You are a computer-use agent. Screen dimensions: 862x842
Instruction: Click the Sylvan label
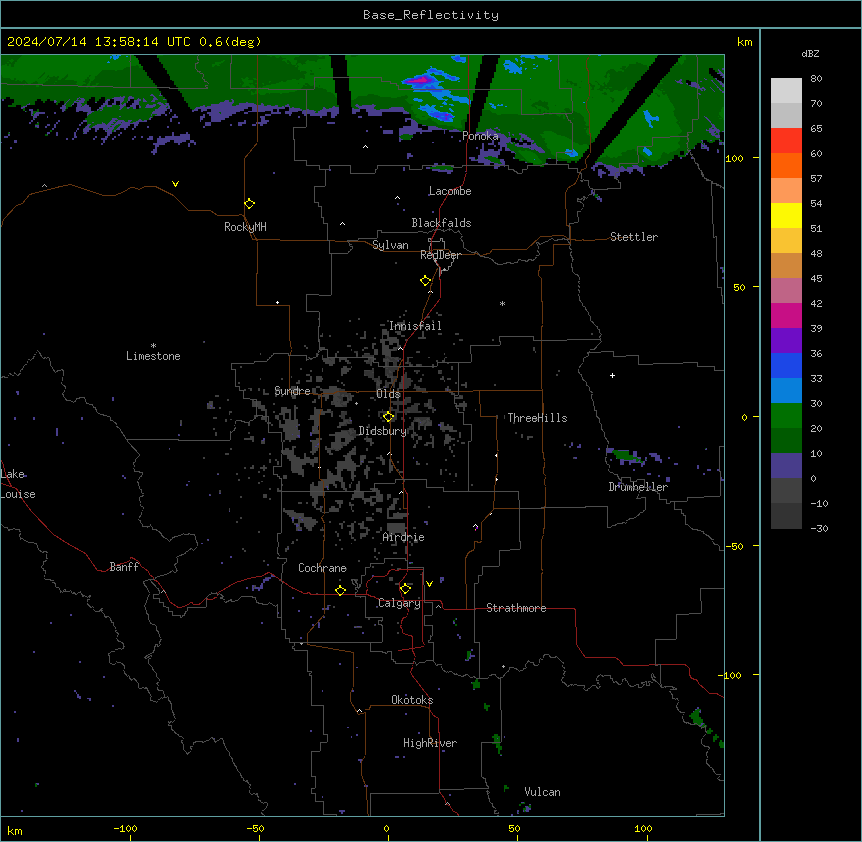(390, 245)
